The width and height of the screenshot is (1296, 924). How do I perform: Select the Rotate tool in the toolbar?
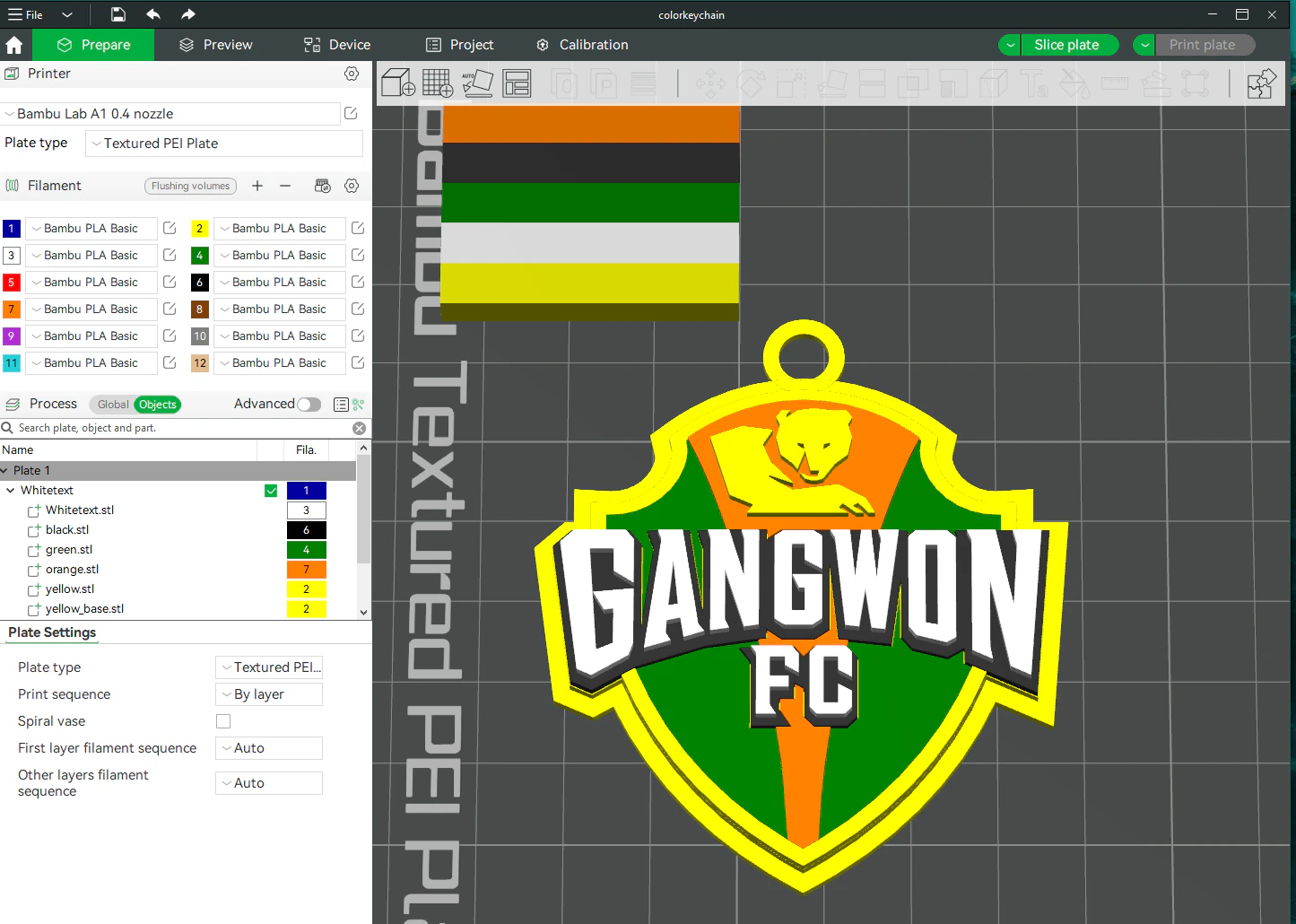click(751, 84)
